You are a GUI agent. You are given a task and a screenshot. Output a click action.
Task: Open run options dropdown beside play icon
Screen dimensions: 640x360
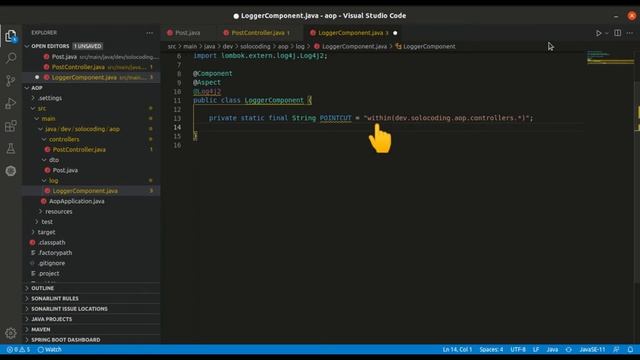607,33
